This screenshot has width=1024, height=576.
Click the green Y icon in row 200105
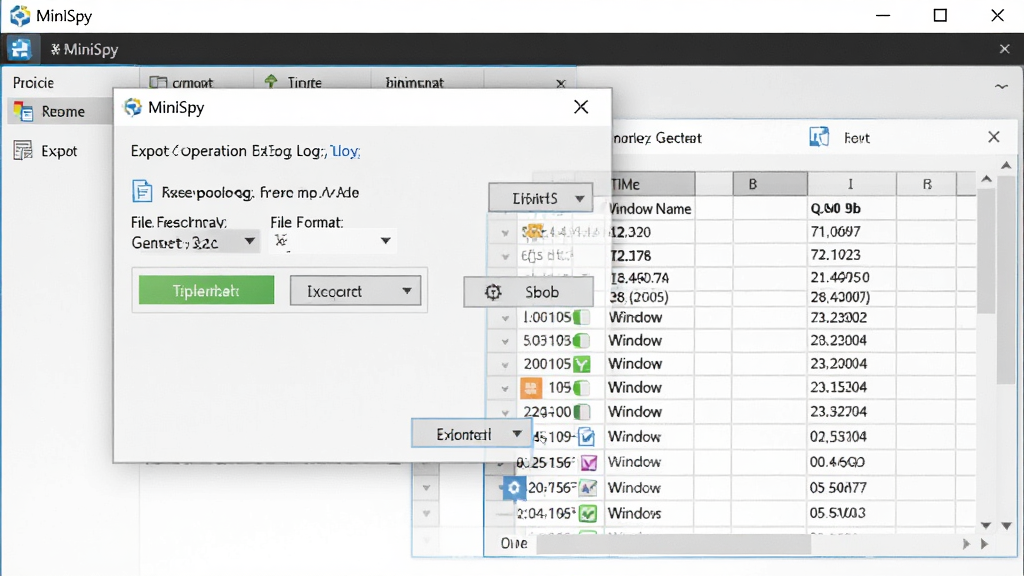[x=582, y=364]
